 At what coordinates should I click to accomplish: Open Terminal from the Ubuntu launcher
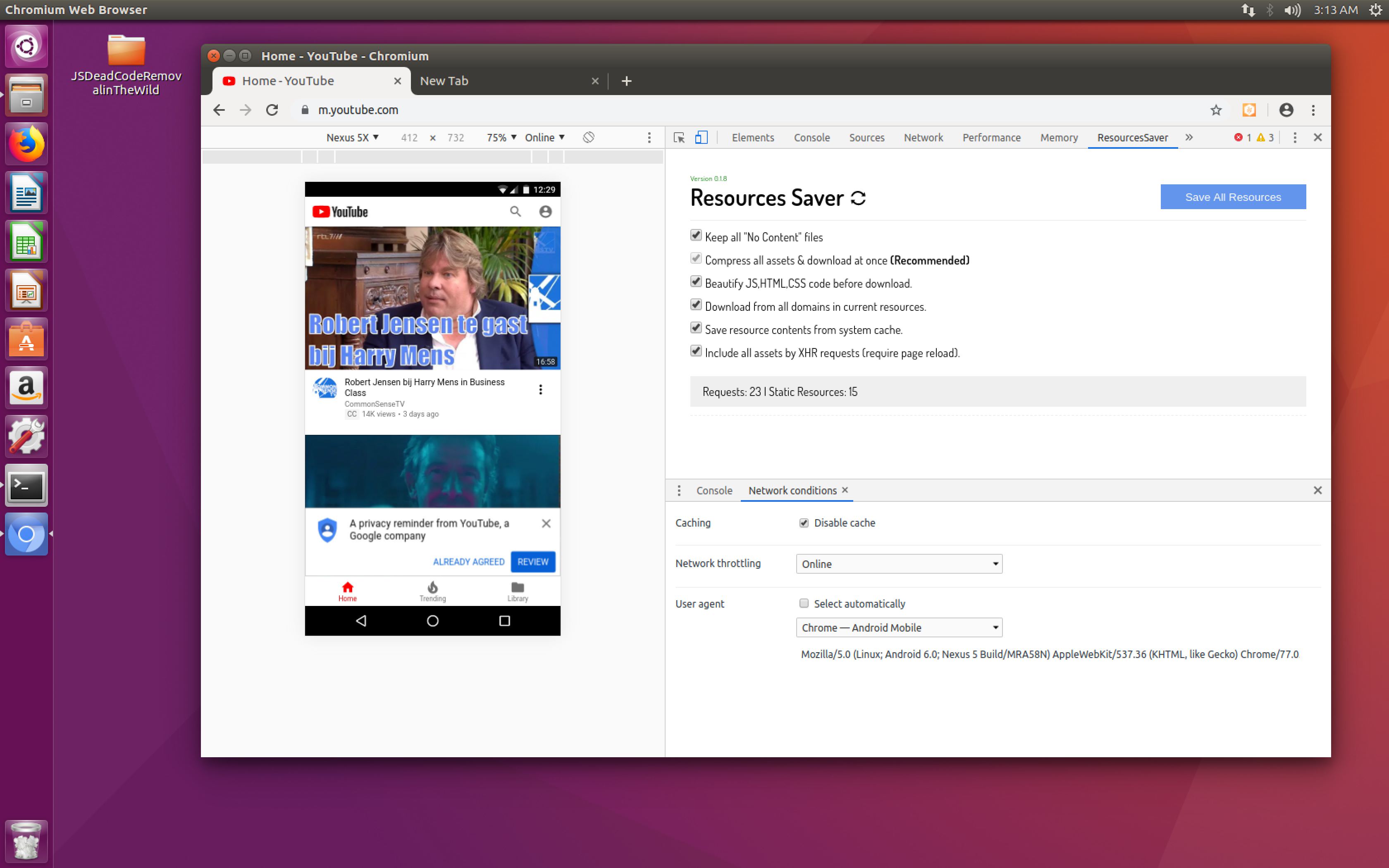pyautogui.click(x=26, y=486)
